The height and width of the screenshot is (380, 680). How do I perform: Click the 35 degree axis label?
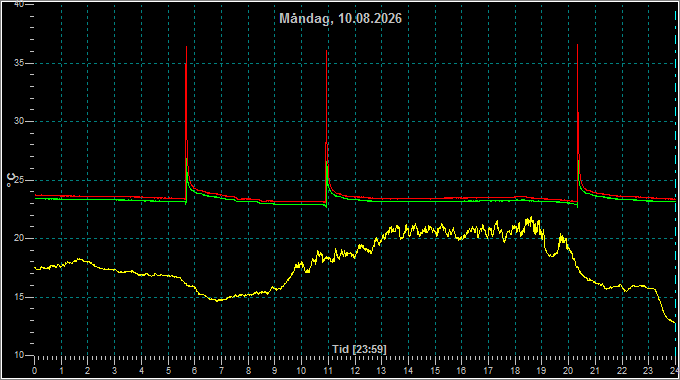coord(19,63)
